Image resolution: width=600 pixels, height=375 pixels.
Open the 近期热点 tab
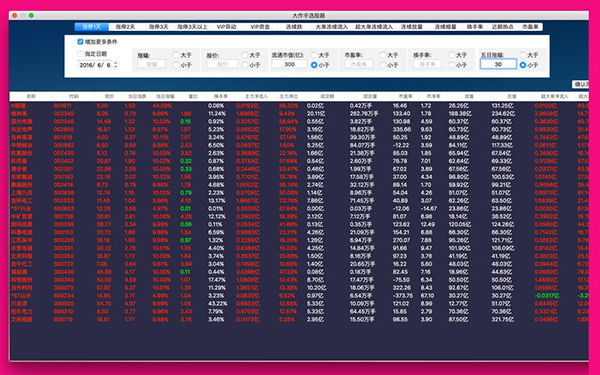point(502,27)
